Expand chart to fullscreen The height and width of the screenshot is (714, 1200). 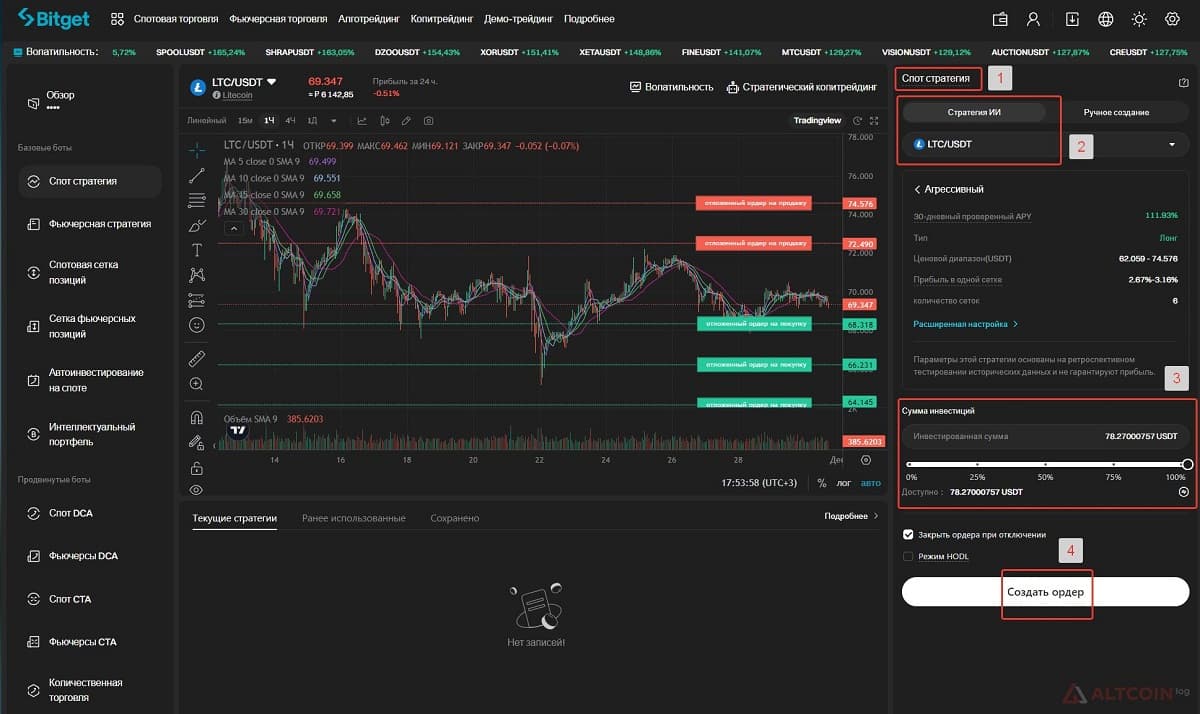(x=874, y=121)
